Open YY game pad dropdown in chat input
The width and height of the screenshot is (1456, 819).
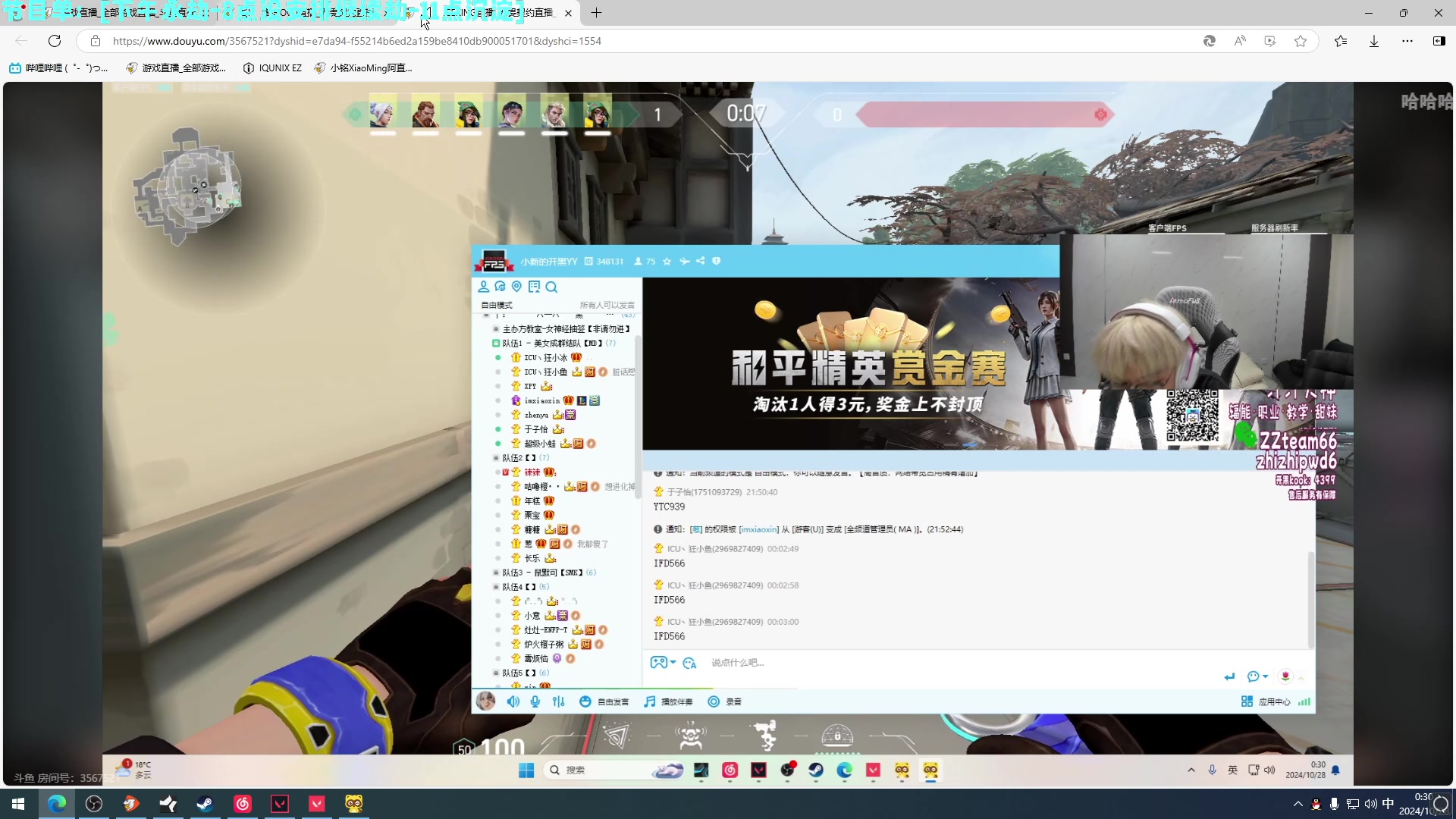tap(663, 663)
